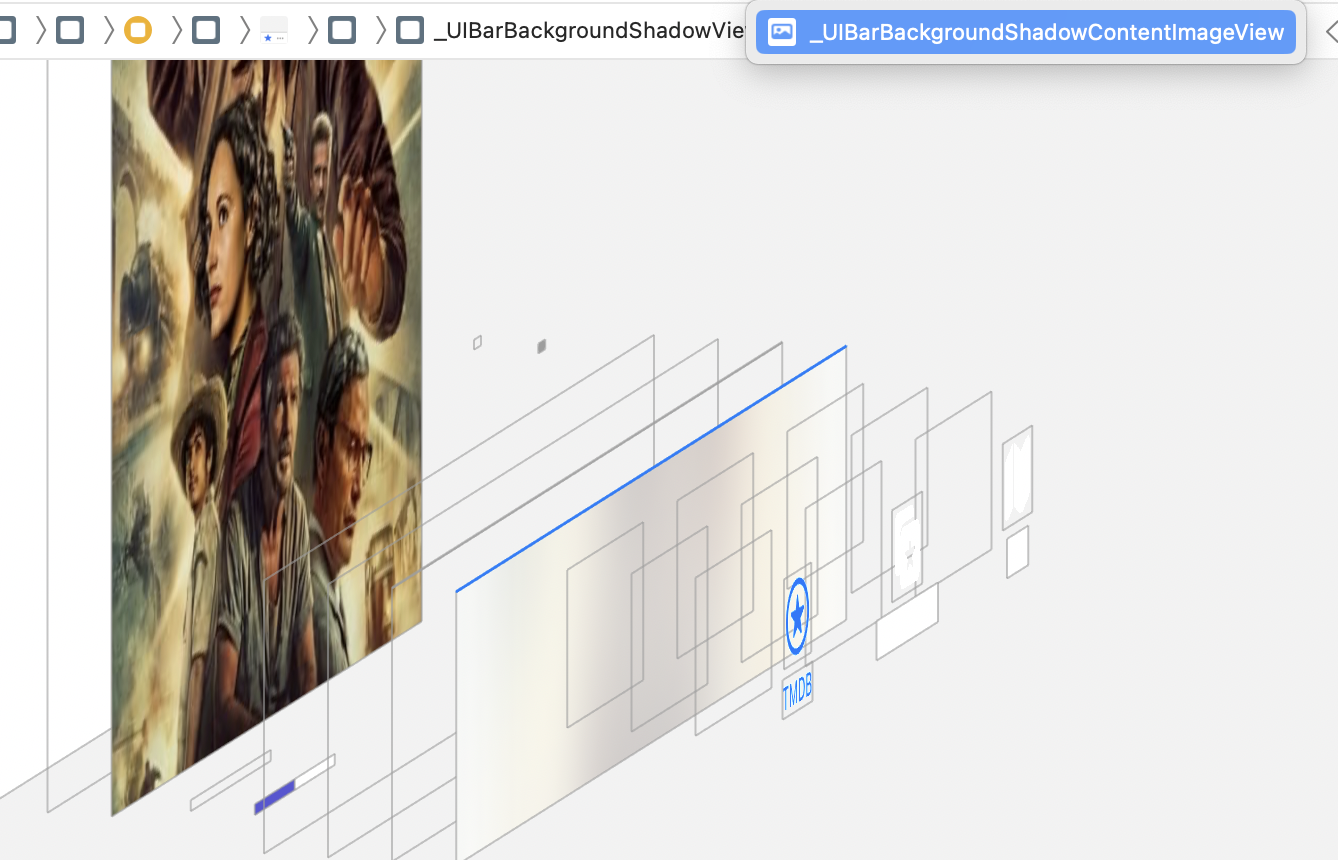Select the white rectangle layer right of TMDB

pyautogui.click(x=907, y=622)
